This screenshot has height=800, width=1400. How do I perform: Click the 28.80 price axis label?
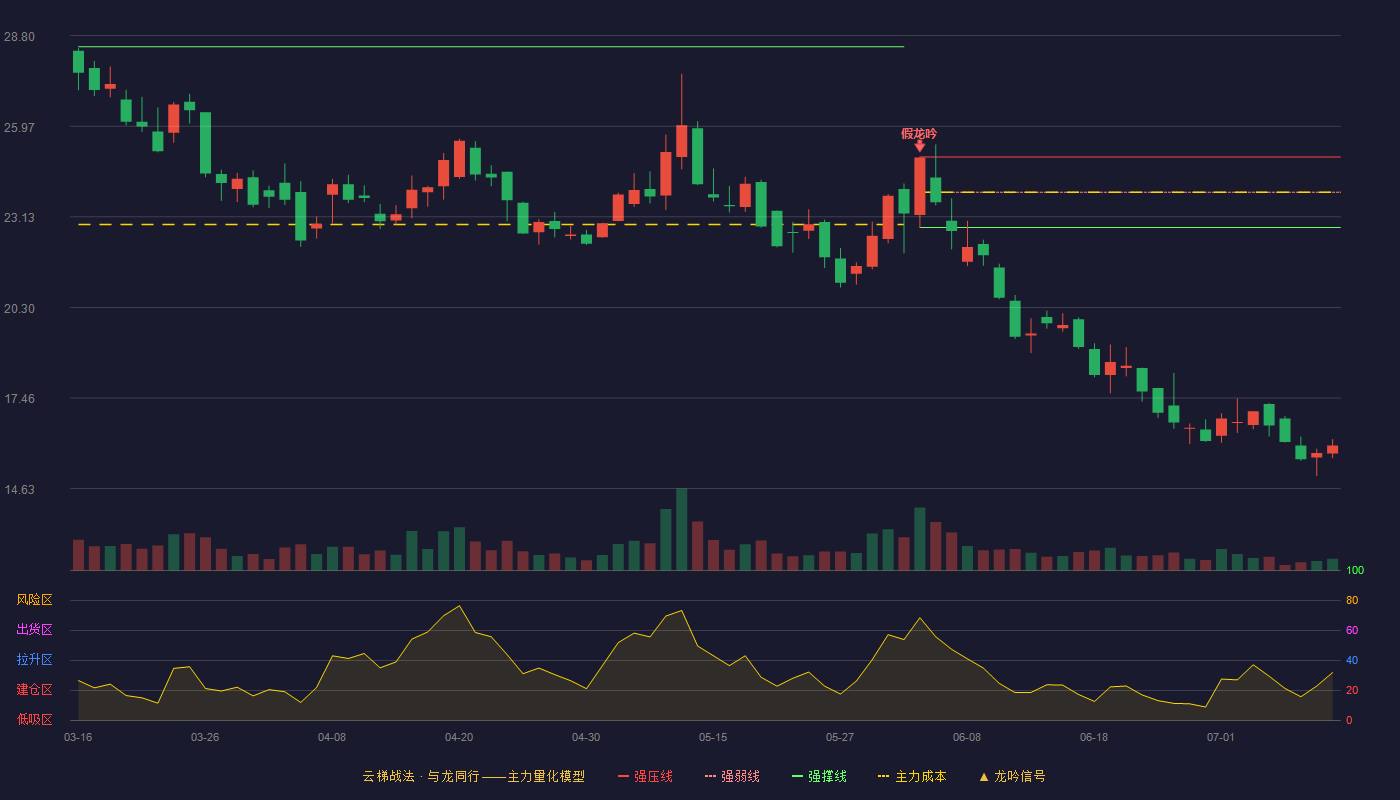(19, 37)
